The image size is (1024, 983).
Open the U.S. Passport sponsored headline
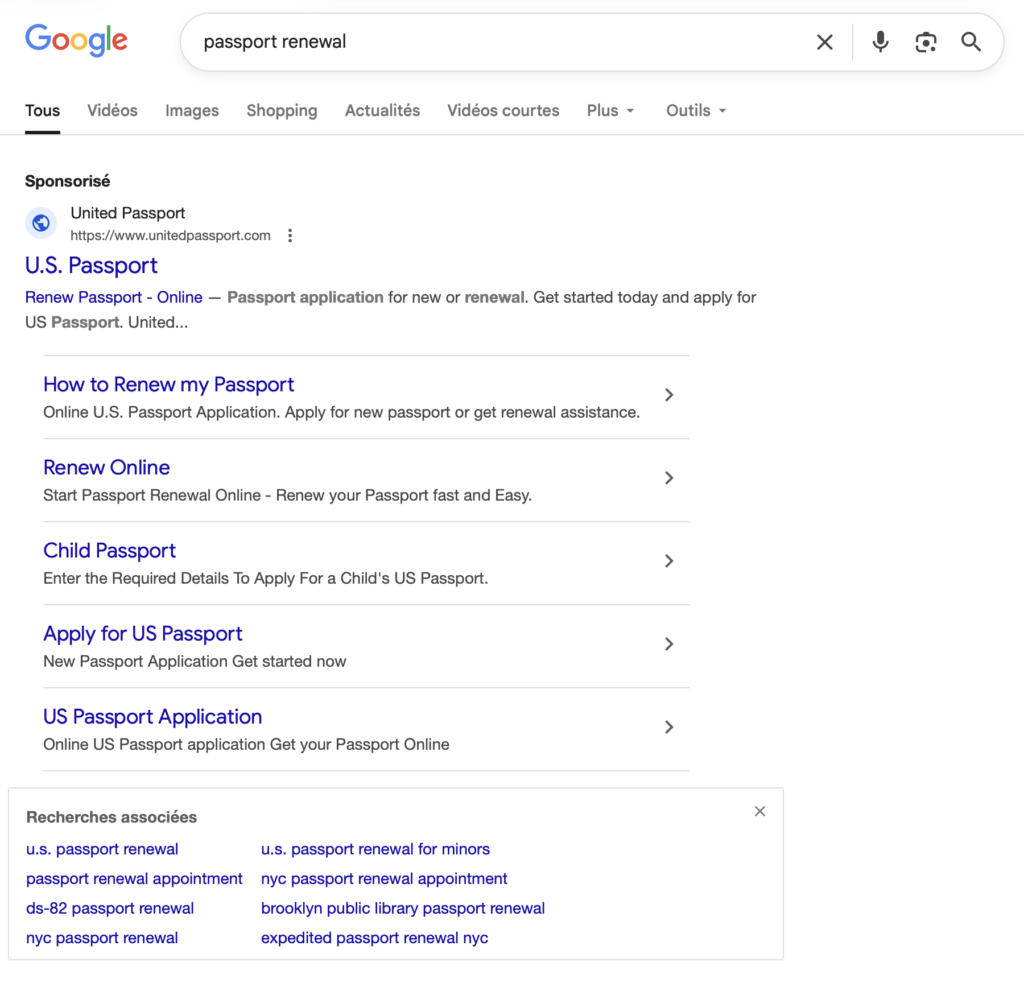(x=91, y=265)
